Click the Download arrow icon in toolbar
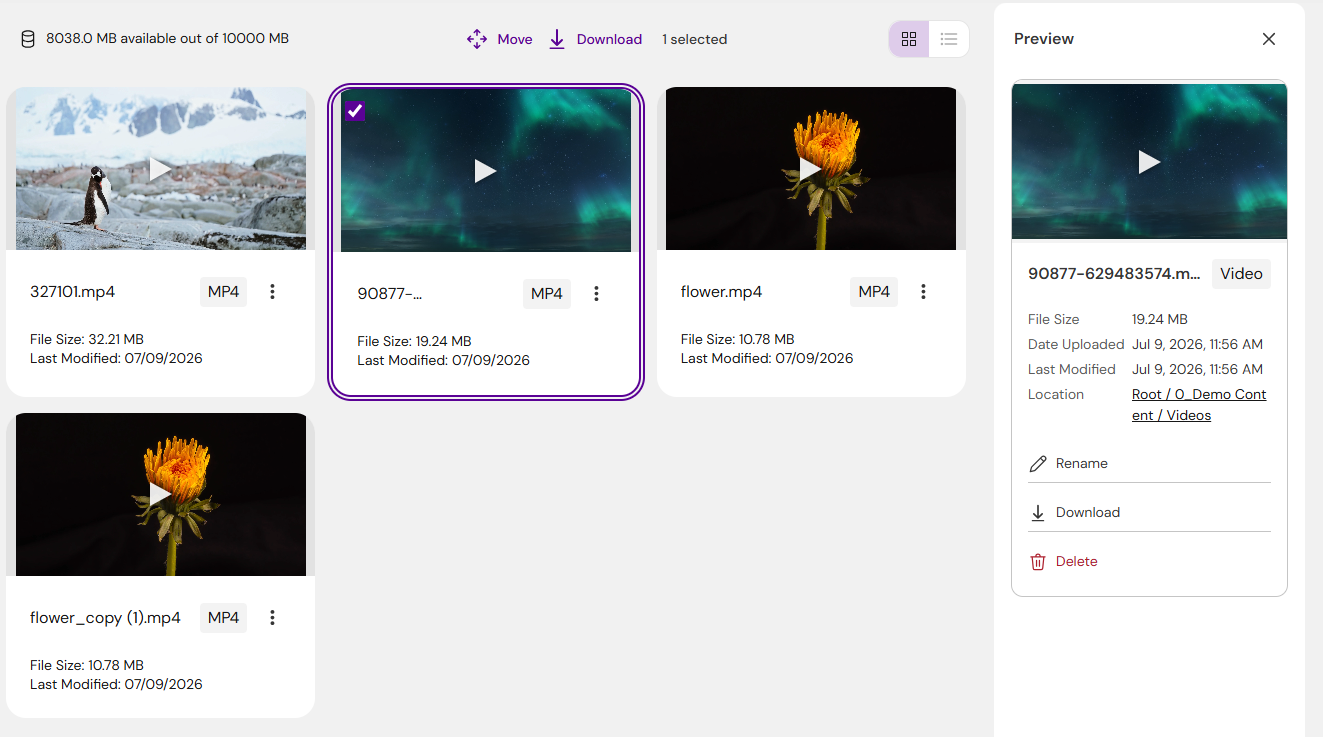 pos(557,39)
